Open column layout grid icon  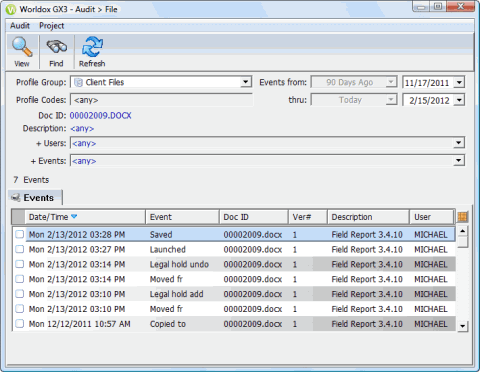point(462,217)
